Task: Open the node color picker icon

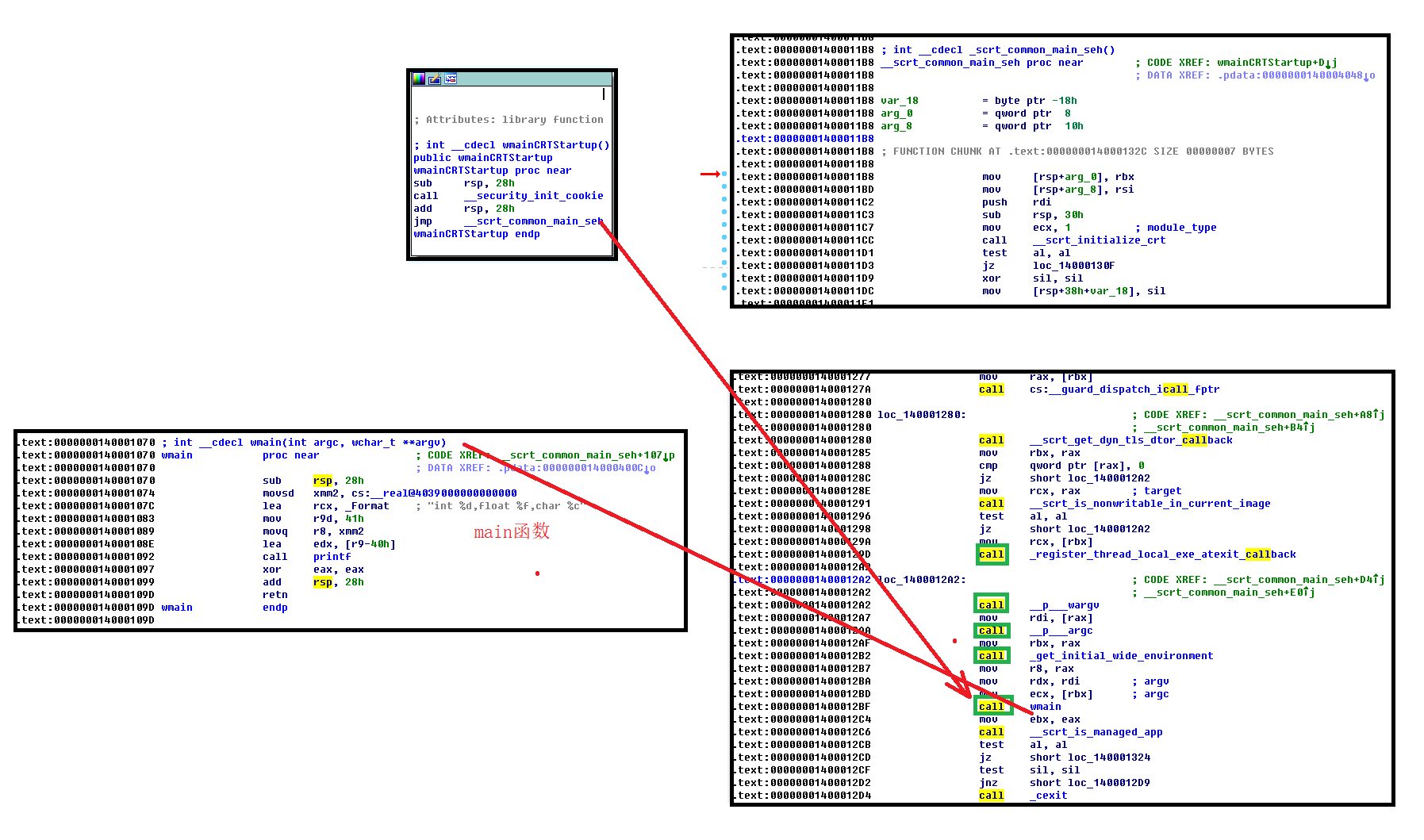Action: click(419, 79)
